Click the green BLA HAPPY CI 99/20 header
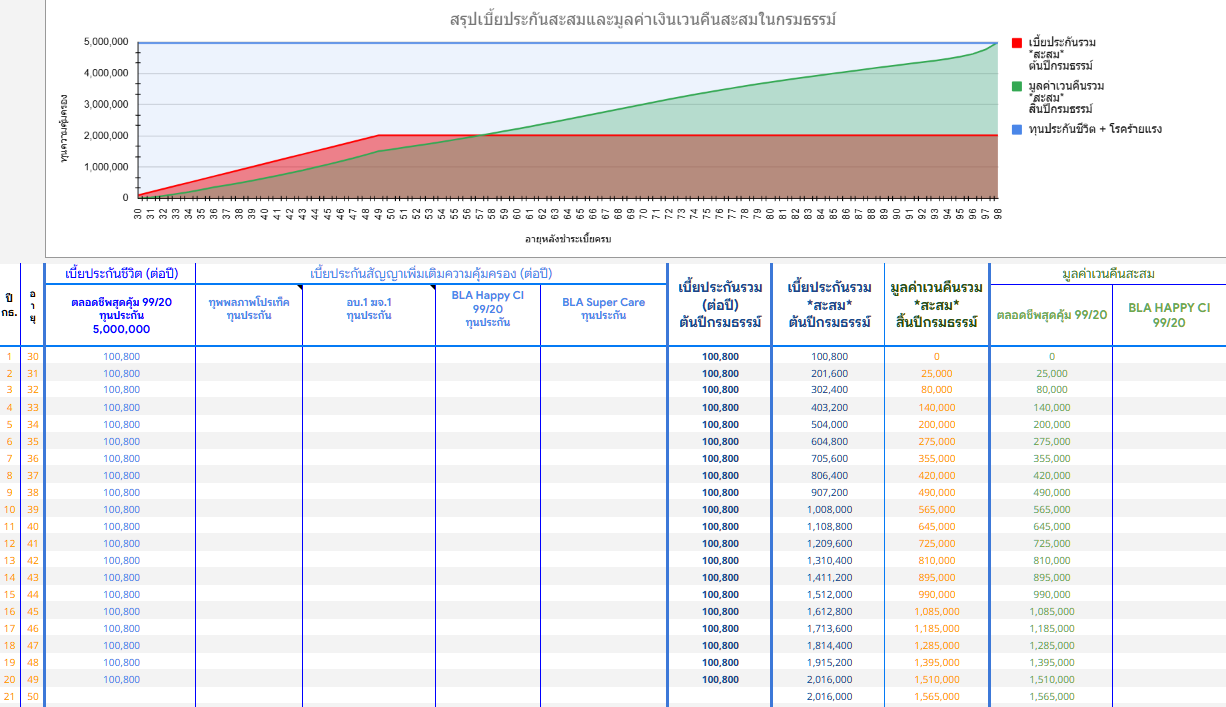The width and height of the screenshot is (1226, 707). [x=1168, y=315]
